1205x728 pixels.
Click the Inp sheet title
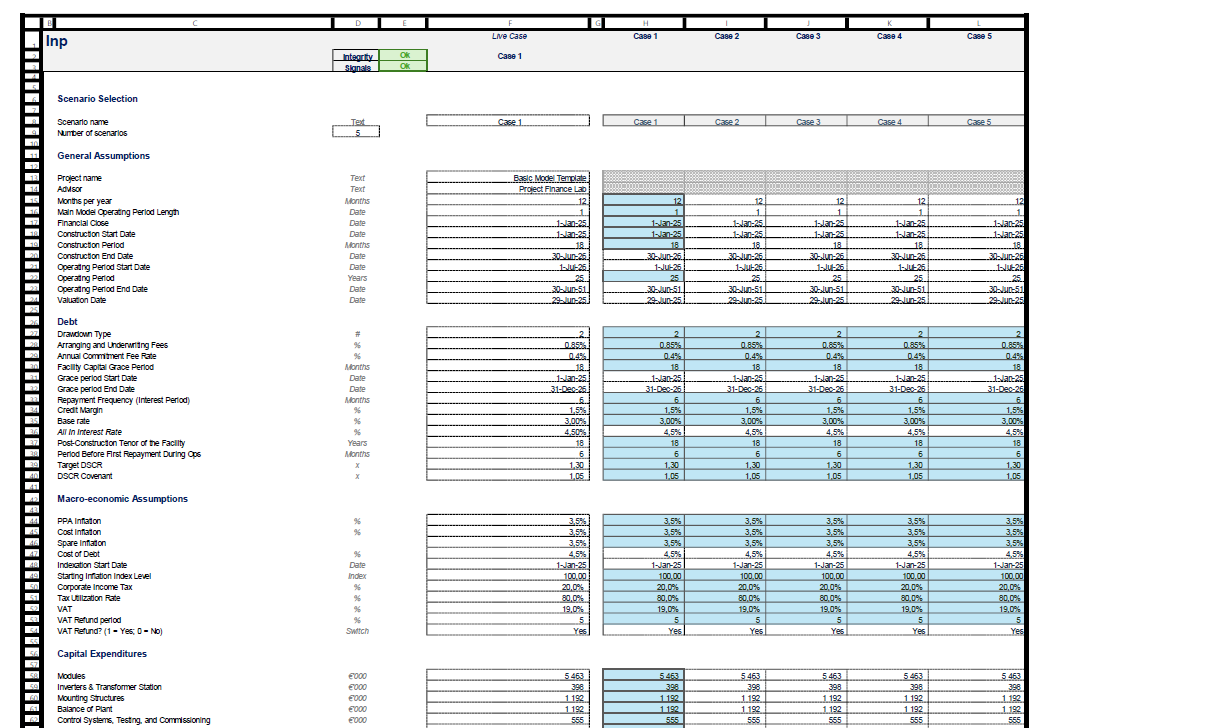pos(55,41)
